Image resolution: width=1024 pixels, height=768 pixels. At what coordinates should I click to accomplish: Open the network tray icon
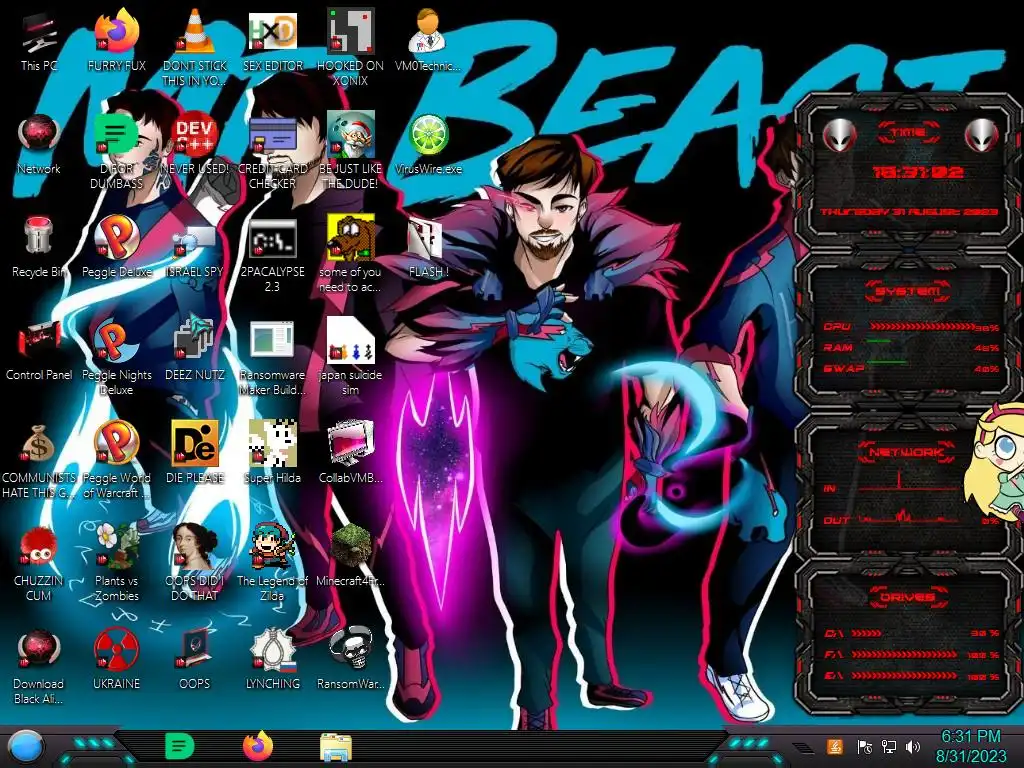[x=889, y=746]
